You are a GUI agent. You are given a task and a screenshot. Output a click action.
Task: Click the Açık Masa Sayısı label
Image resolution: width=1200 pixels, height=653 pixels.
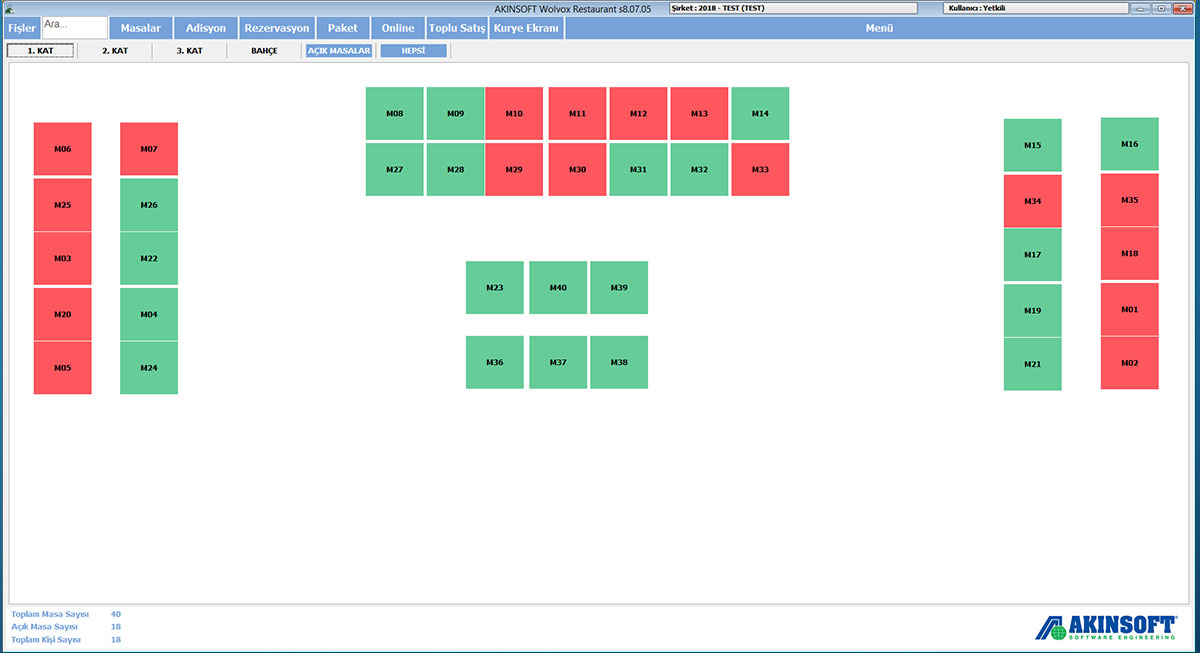(44, 627)
